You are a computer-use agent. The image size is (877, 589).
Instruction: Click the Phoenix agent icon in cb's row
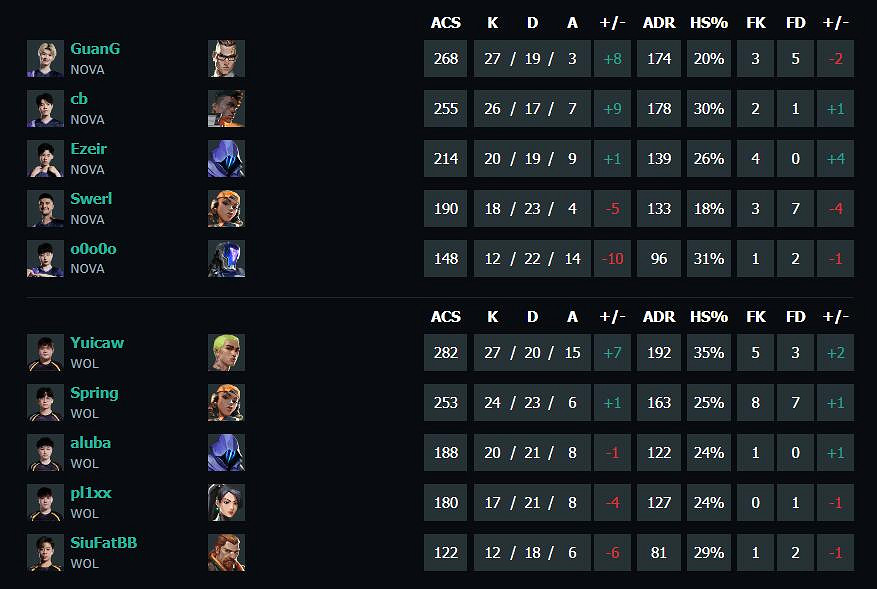pyautogui.click(x=226, y=108)
